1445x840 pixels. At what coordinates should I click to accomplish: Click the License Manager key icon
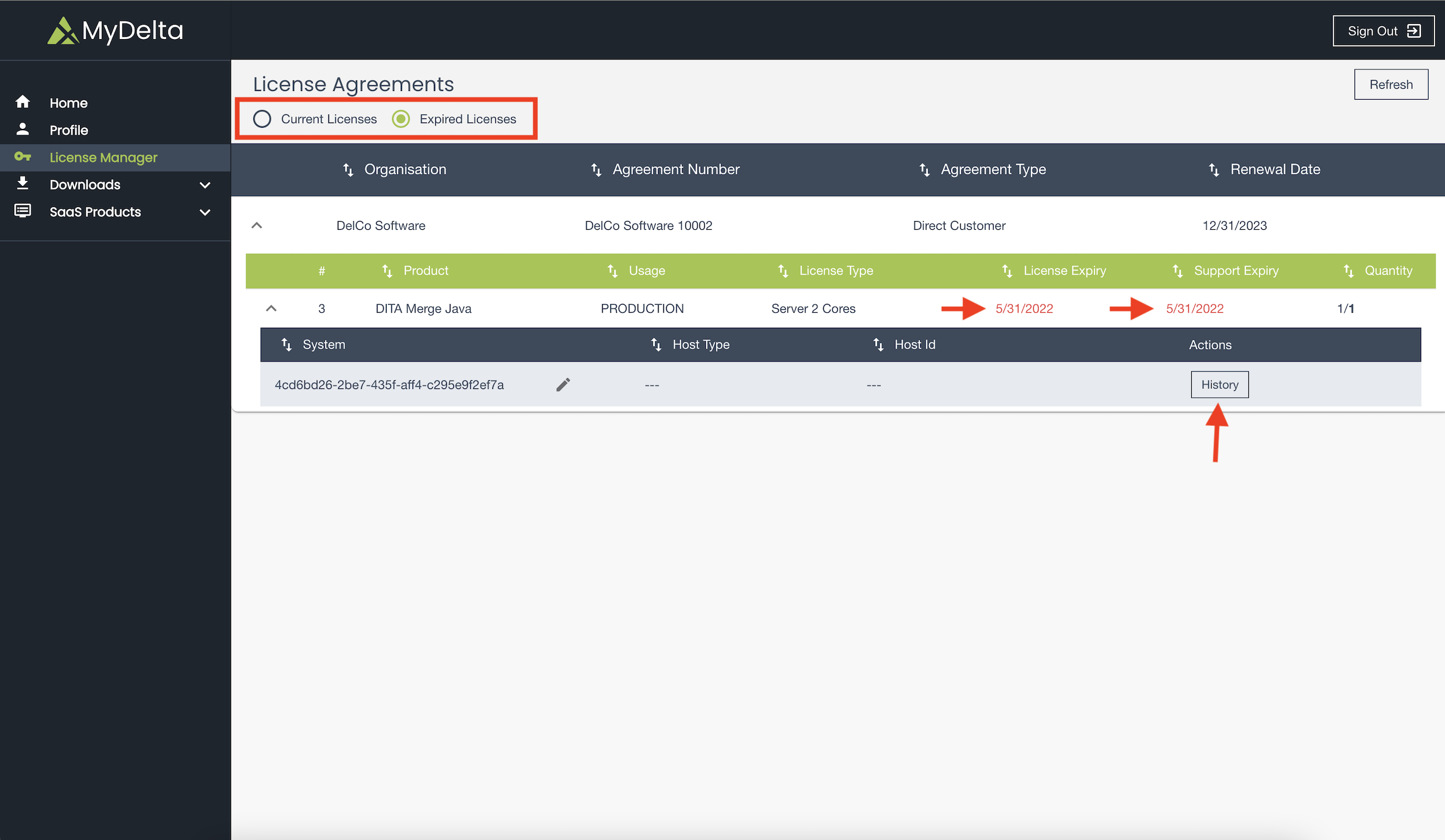click(x=23, y=157)
